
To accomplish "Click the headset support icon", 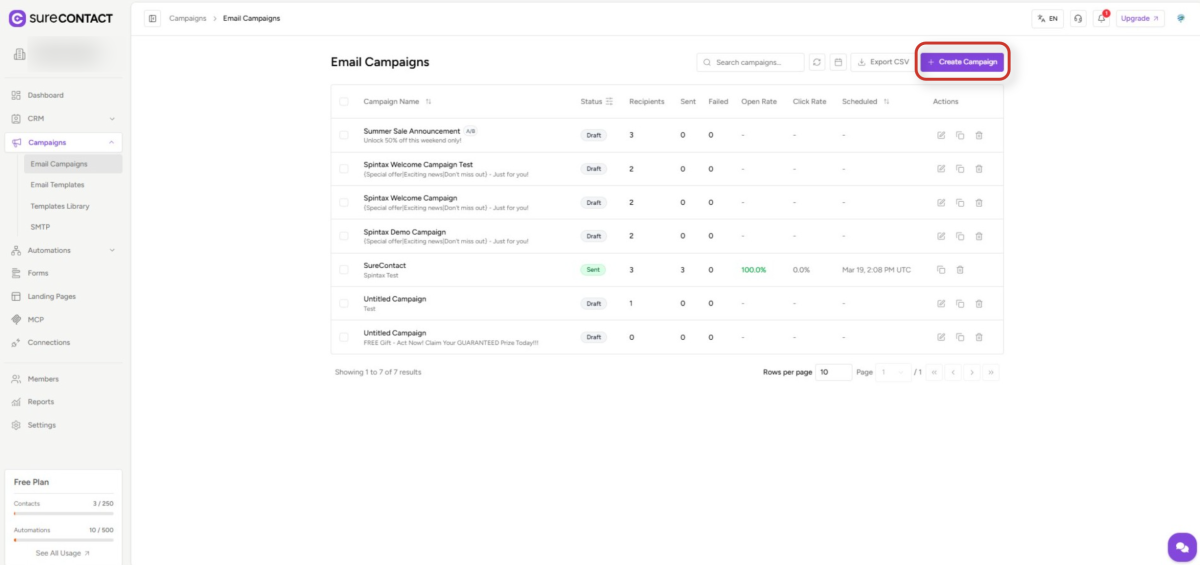I will coord(1077,18).
